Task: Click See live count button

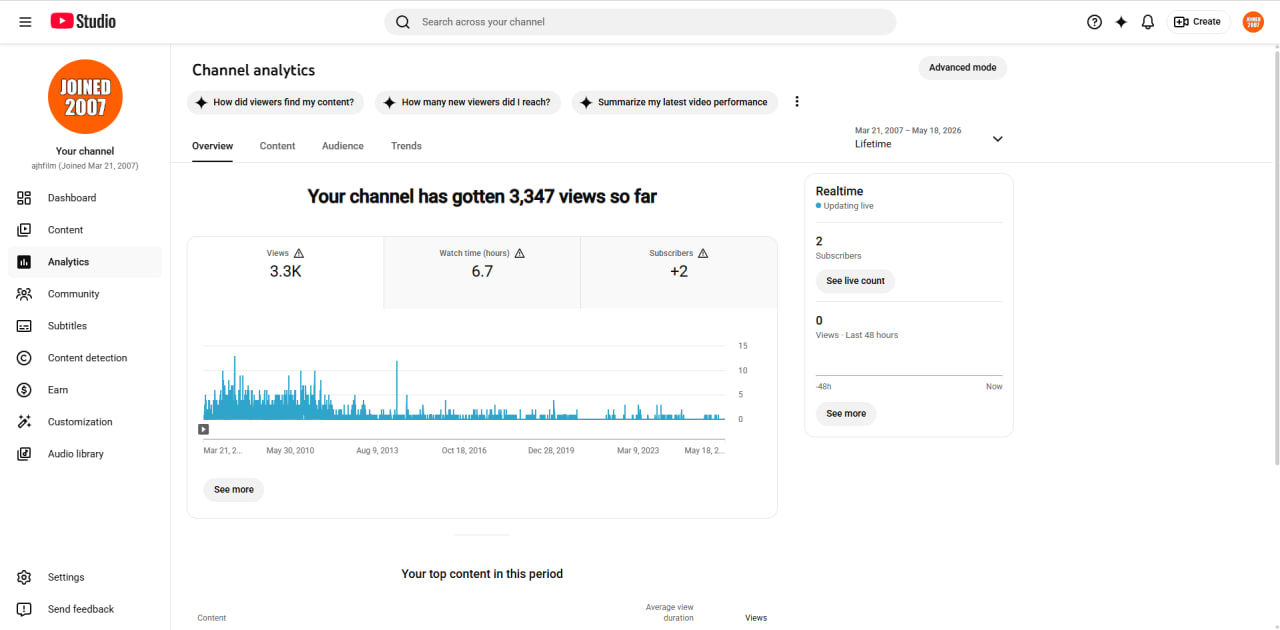Action: click(x=855, y=281)
